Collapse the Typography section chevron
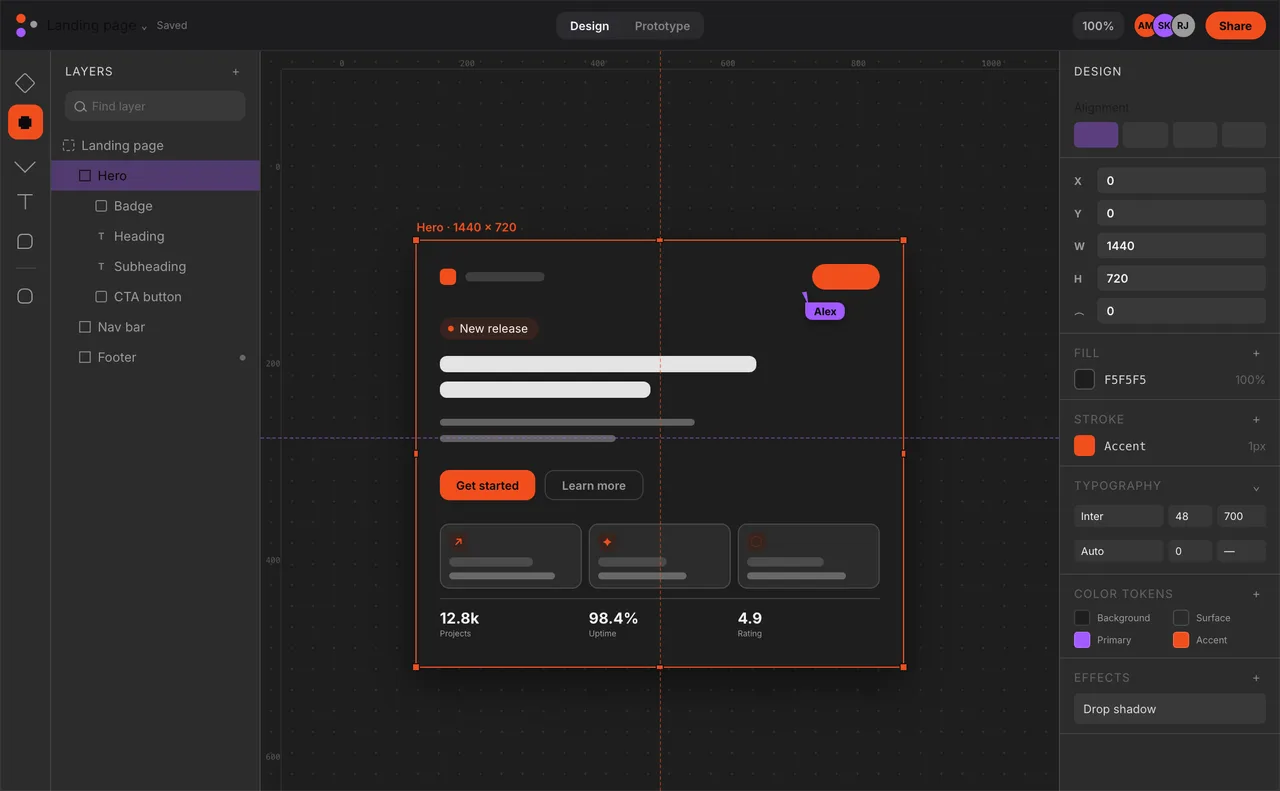Screen dimensions: 1280x791 1257,487
